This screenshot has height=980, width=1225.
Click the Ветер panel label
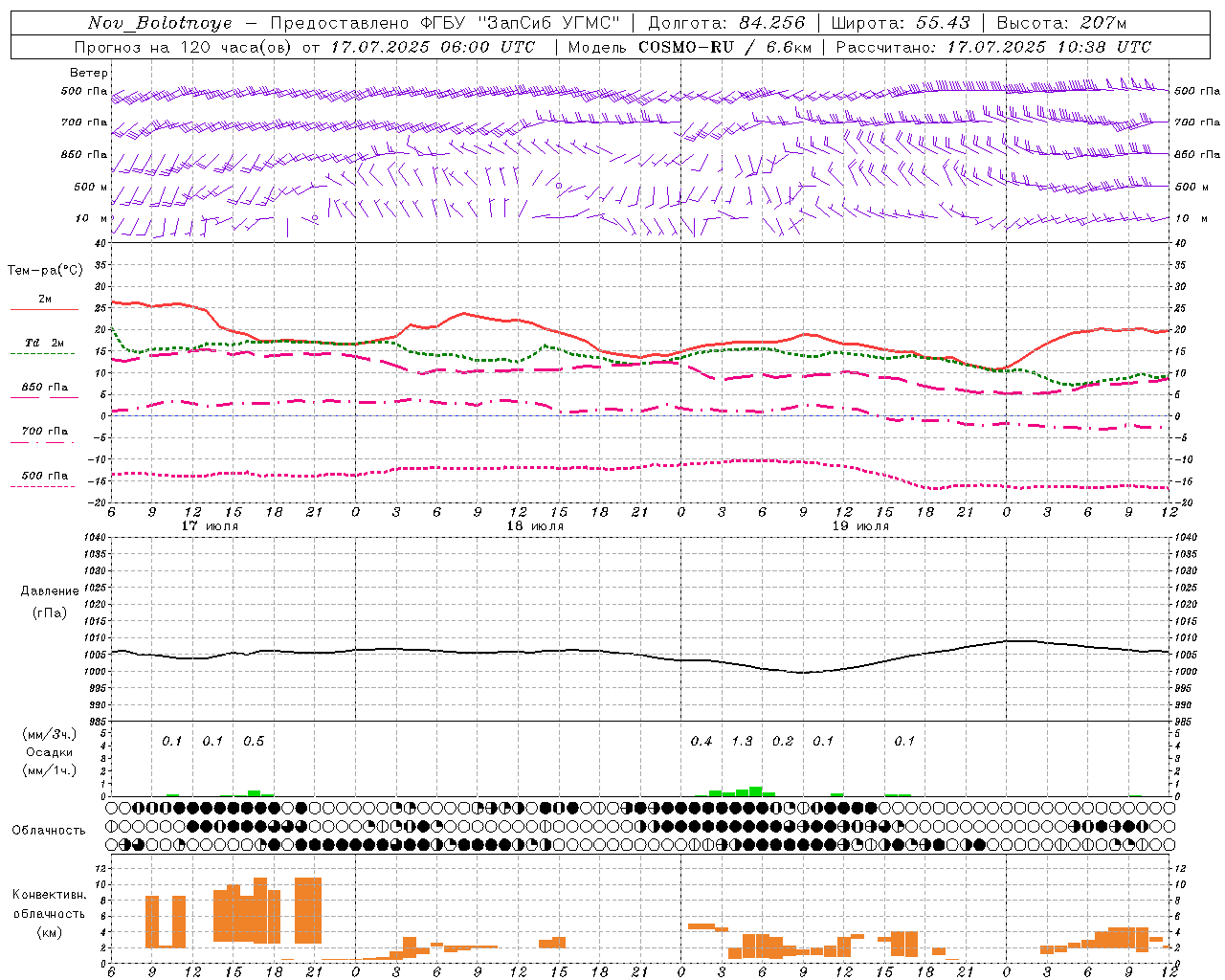click(x=89, y=73)
